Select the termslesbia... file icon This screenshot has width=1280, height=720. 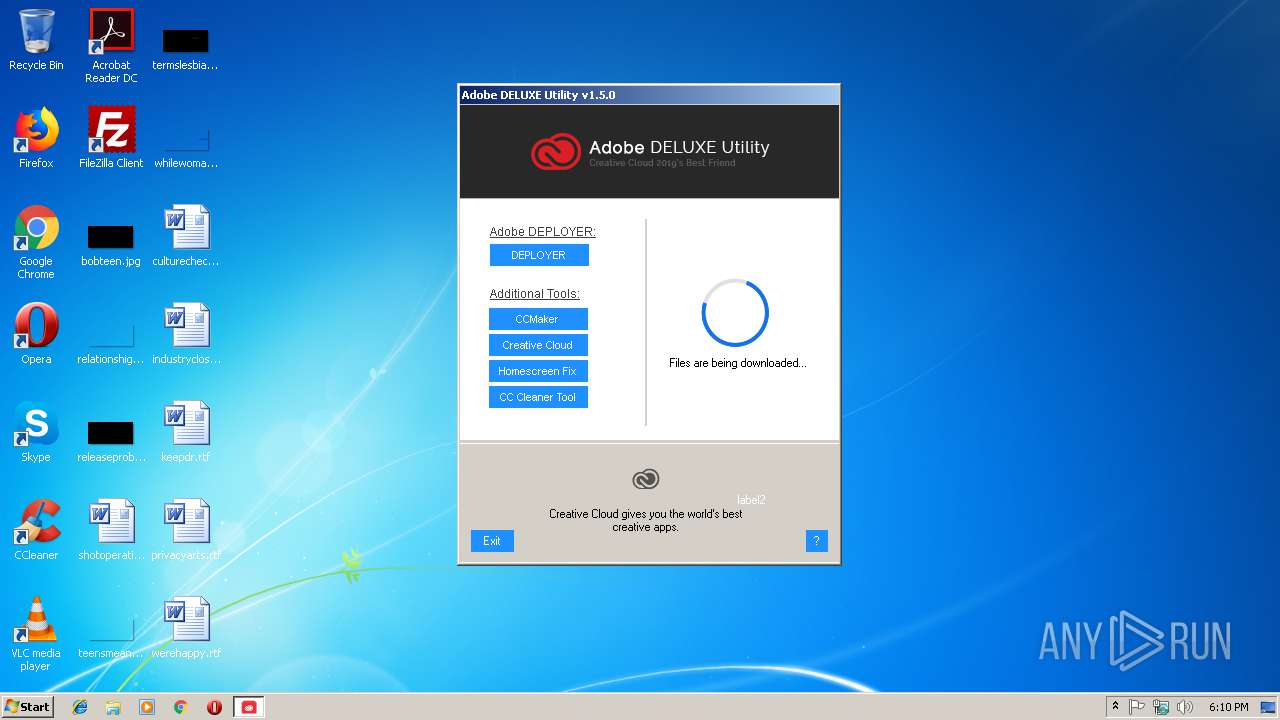186,47
